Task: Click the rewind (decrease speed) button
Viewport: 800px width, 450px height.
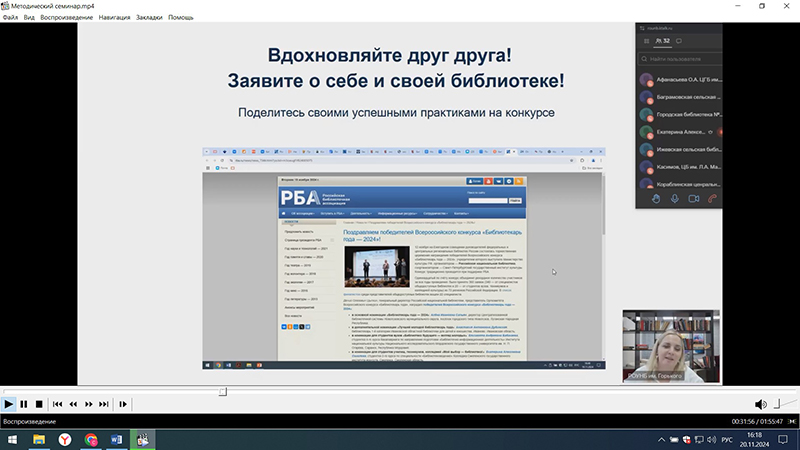Action: pos(74,404)
